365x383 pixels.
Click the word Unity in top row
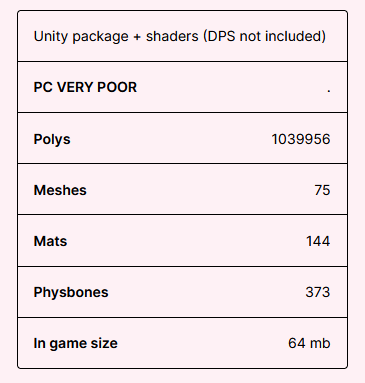(51, 36)
